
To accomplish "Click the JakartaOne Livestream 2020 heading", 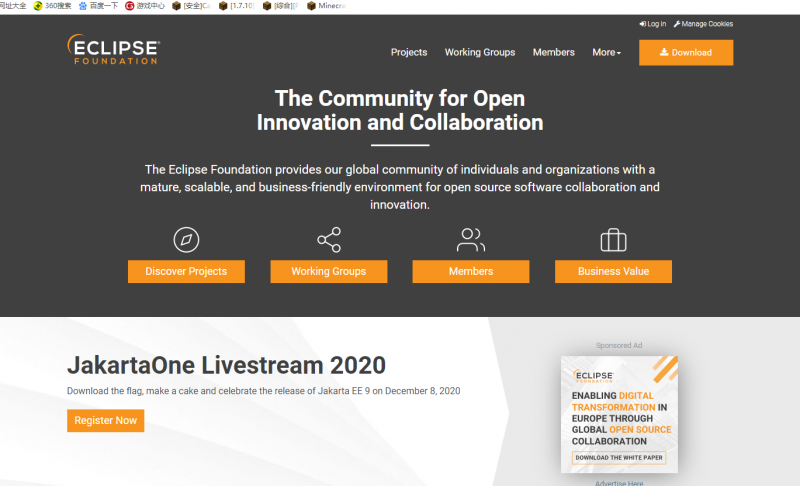I will pyautogui.click(x=226, y=365).
